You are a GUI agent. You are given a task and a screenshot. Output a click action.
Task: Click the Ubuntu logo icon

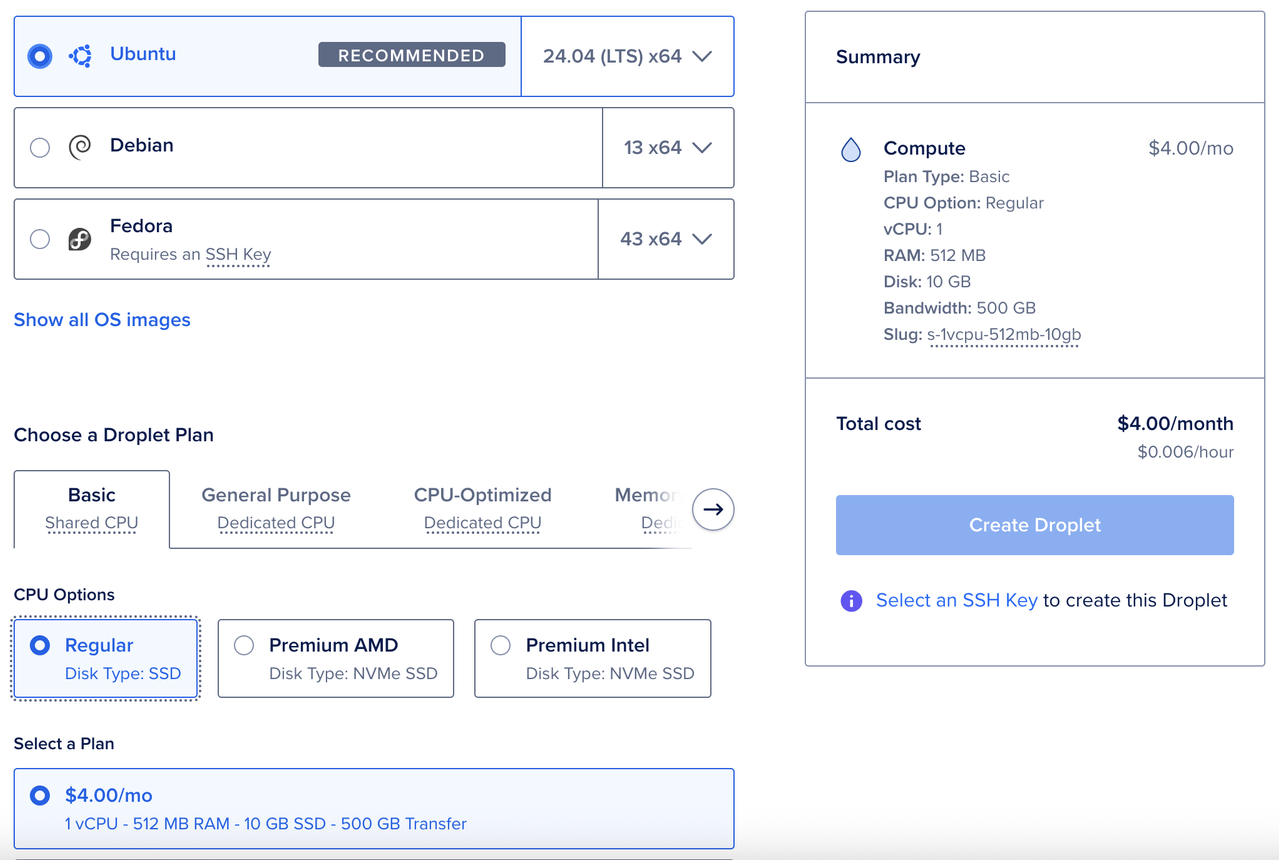tap(80, 56)
